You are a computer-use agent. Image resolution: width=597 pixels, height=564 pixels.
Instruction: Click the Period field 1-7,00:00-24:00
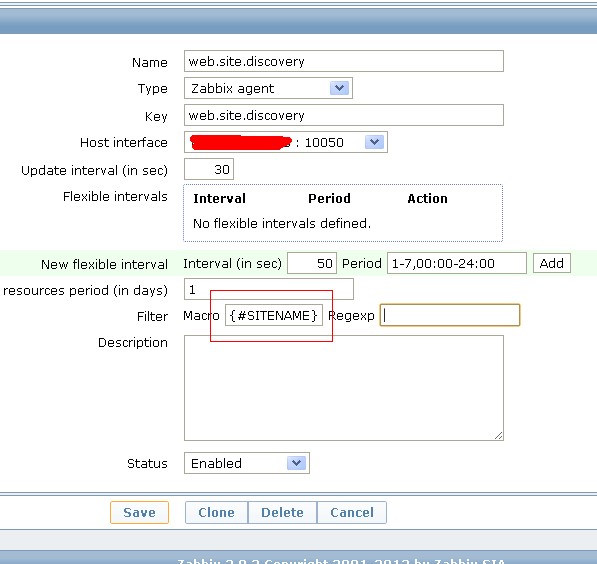(457, 263)
